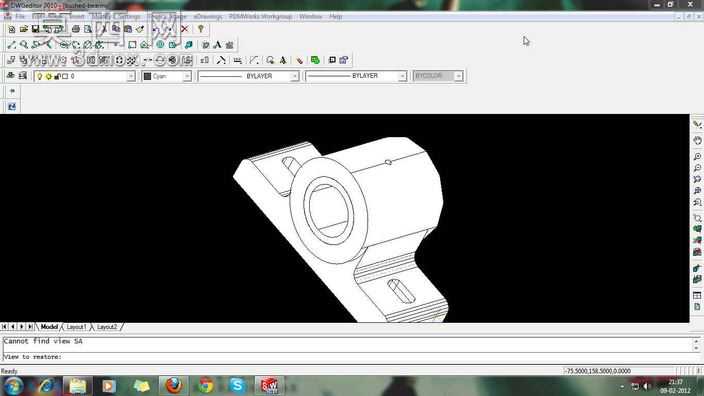Switch to the Layout2 tab
Image resolution: width=704 pixels, height=396 pixels.
pyautogui.click(x=107, y=327)
